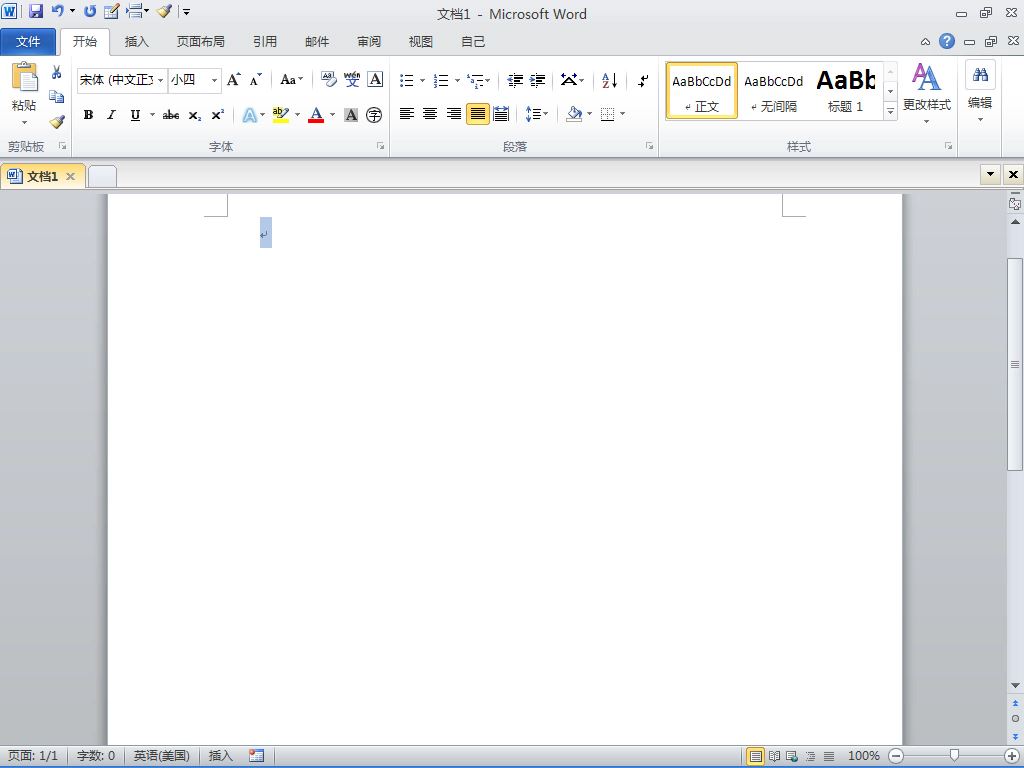Click the bullet list icon
The height and width of the screenshot is (768, 1024).
(407, 80)
